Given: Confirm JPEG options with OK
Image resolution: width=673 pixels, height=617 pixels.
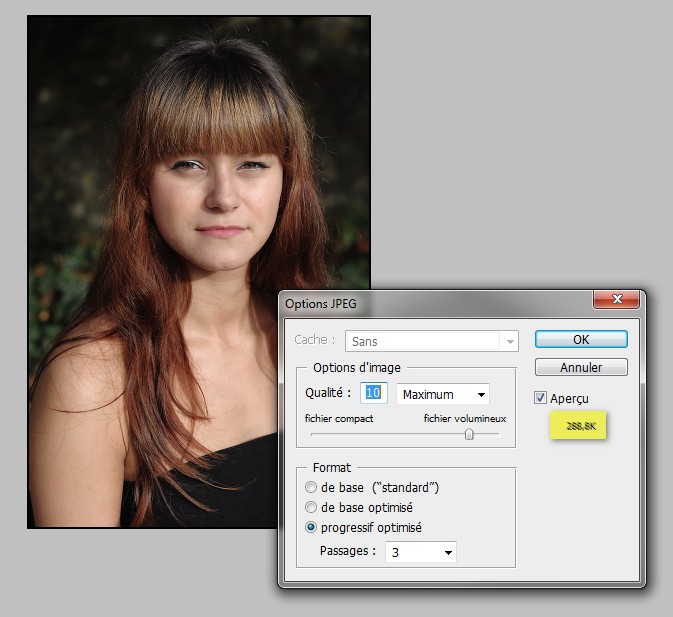Looking at the screenshot, I should 581,339.
